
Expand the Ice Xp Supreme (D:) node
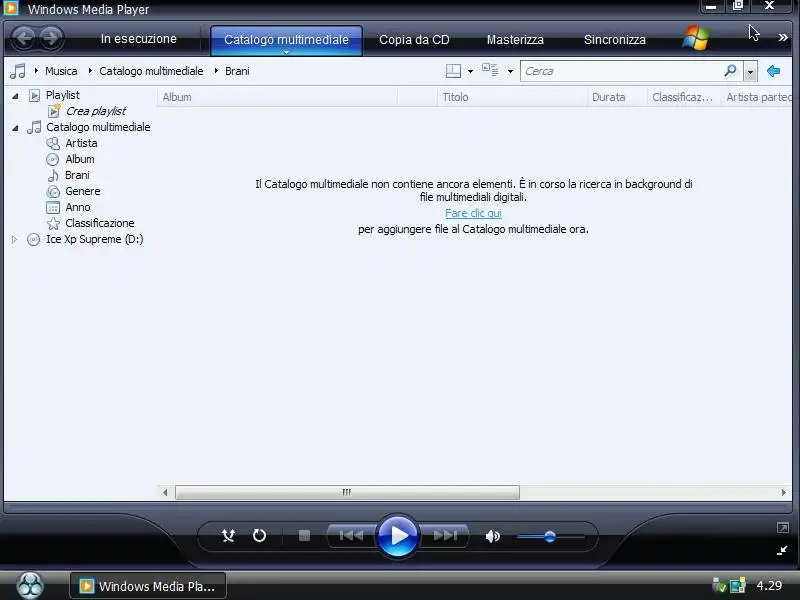click(14, 239)
